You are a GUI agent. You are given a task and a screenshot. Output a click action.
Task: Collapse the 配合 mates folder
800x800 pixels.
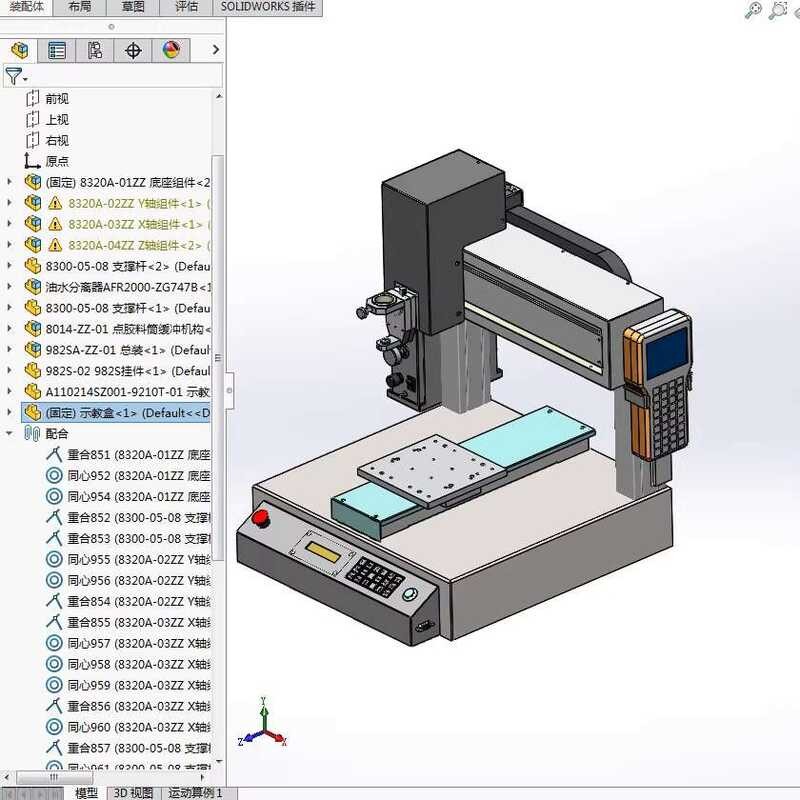pos(10,434)
